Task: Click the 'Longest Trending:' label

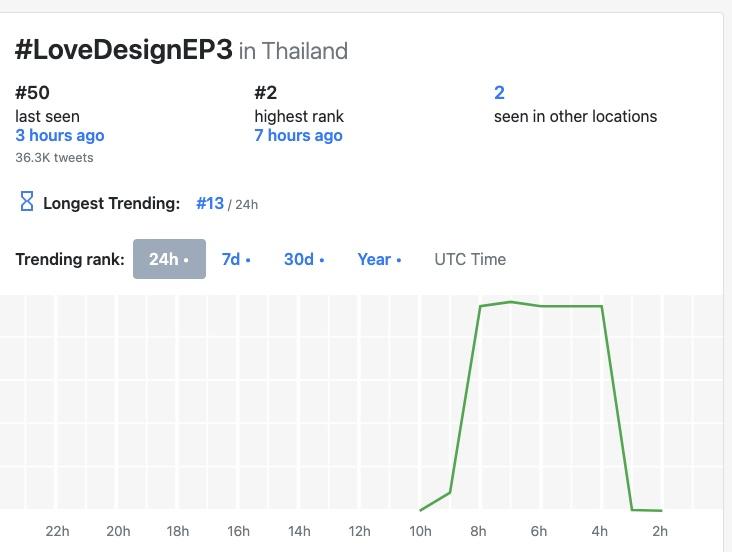Action: pos(111,203)
